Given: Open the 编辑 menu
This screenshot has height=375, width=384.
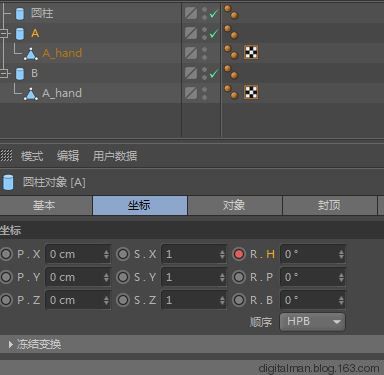Looking at the screenshot, I should [68, 156].
